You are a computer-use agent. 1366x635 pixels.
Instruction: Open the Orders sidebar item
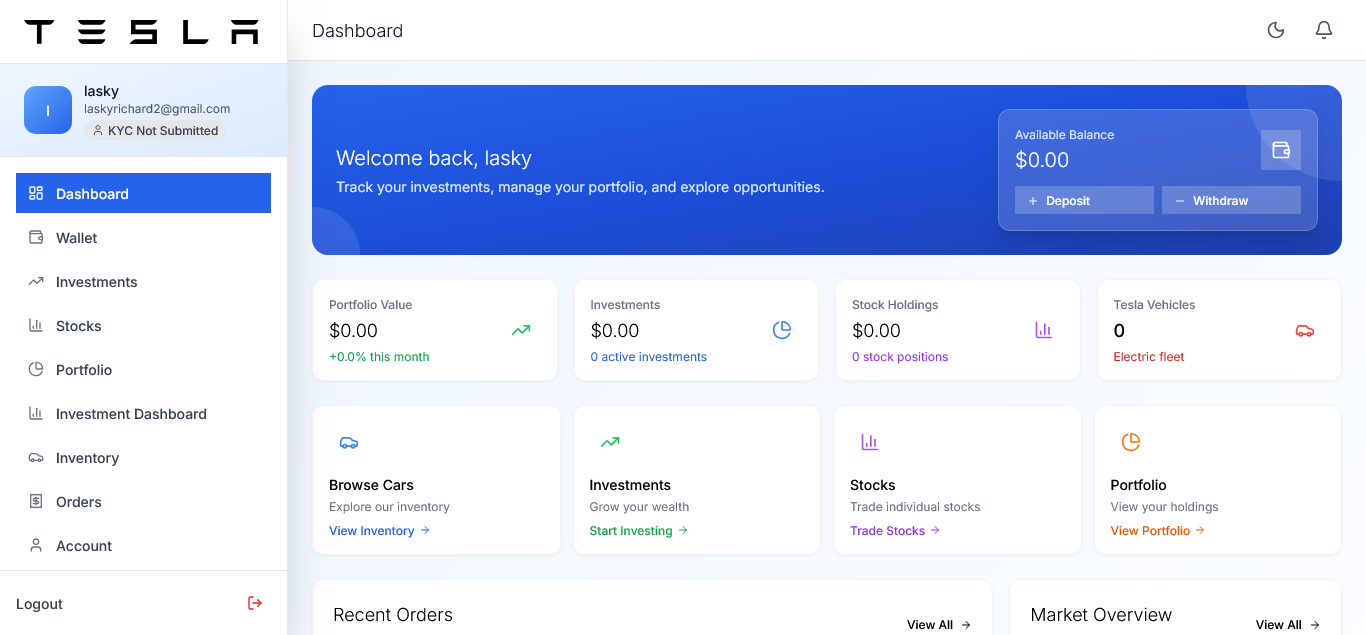coord(79,502)
